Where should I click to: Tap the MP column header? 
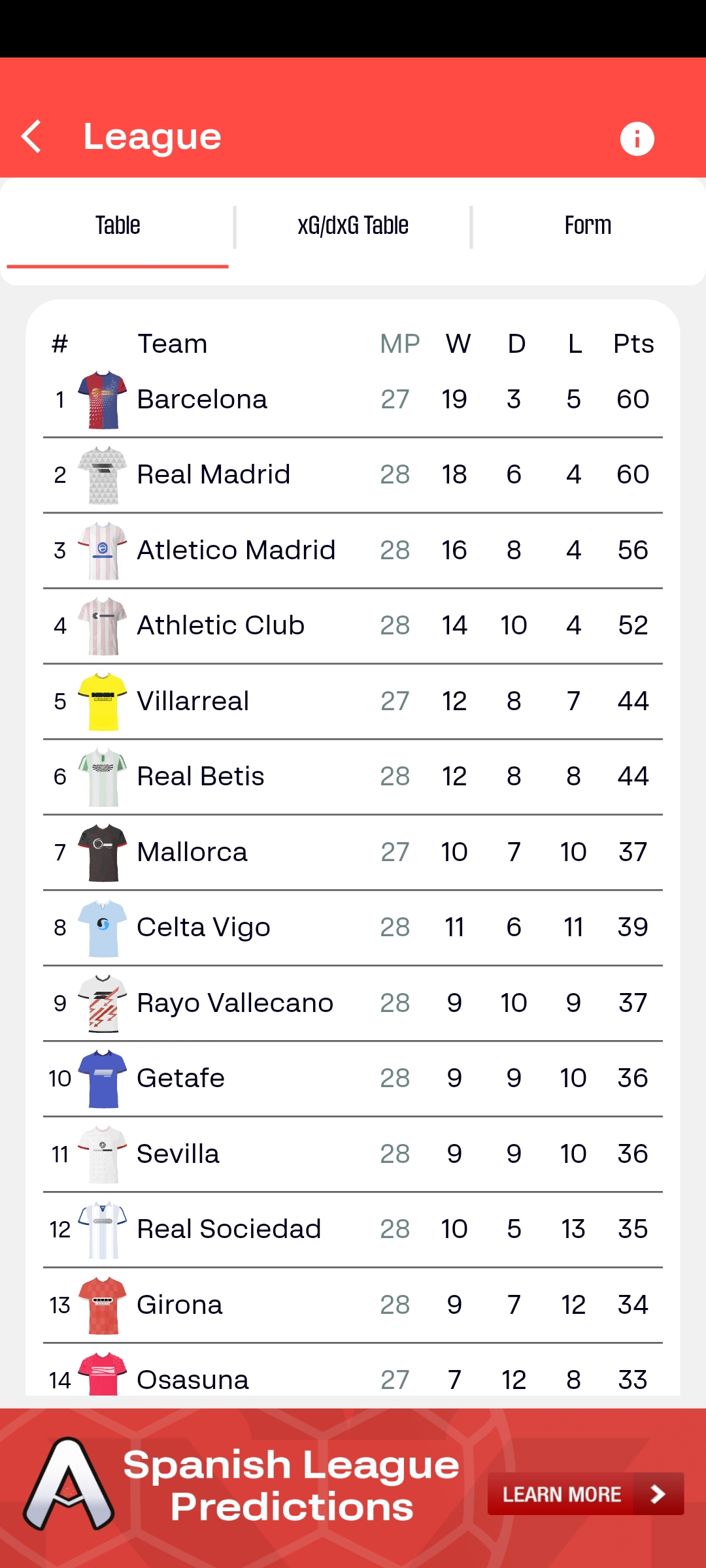[399, 344]
